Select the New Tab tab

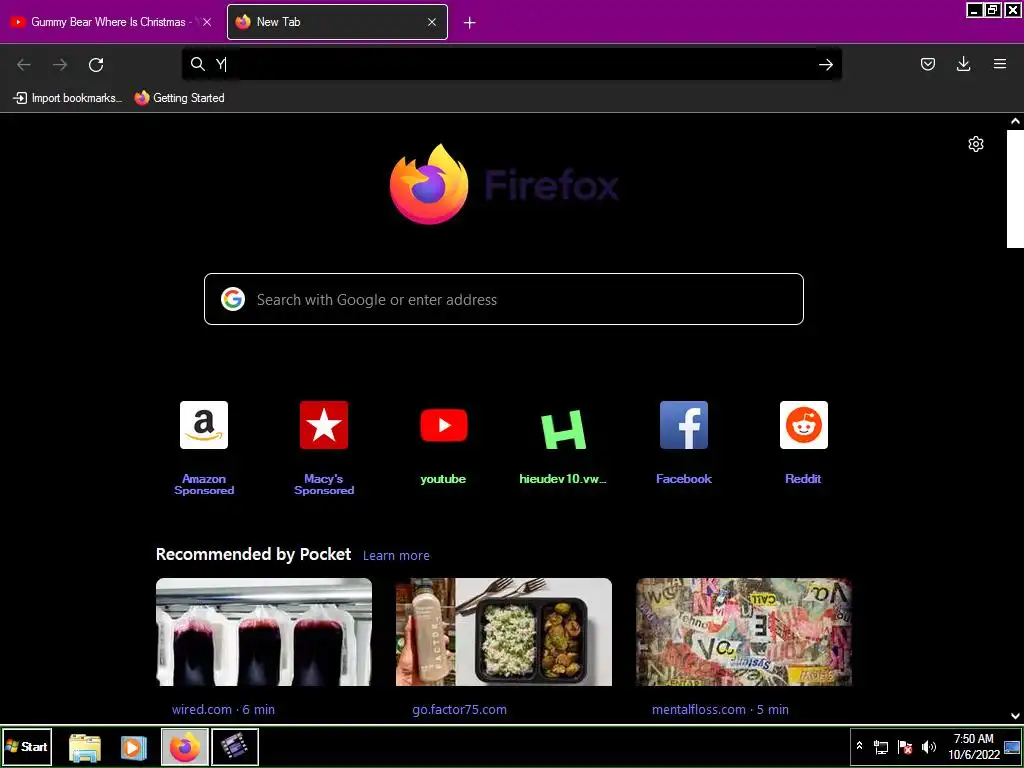[x=337, y=22]
